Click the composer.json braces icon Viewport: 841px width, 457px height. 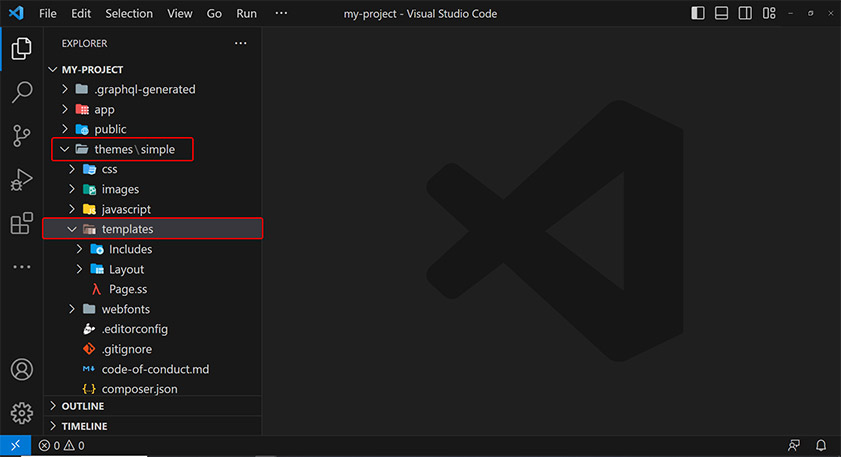89,389
